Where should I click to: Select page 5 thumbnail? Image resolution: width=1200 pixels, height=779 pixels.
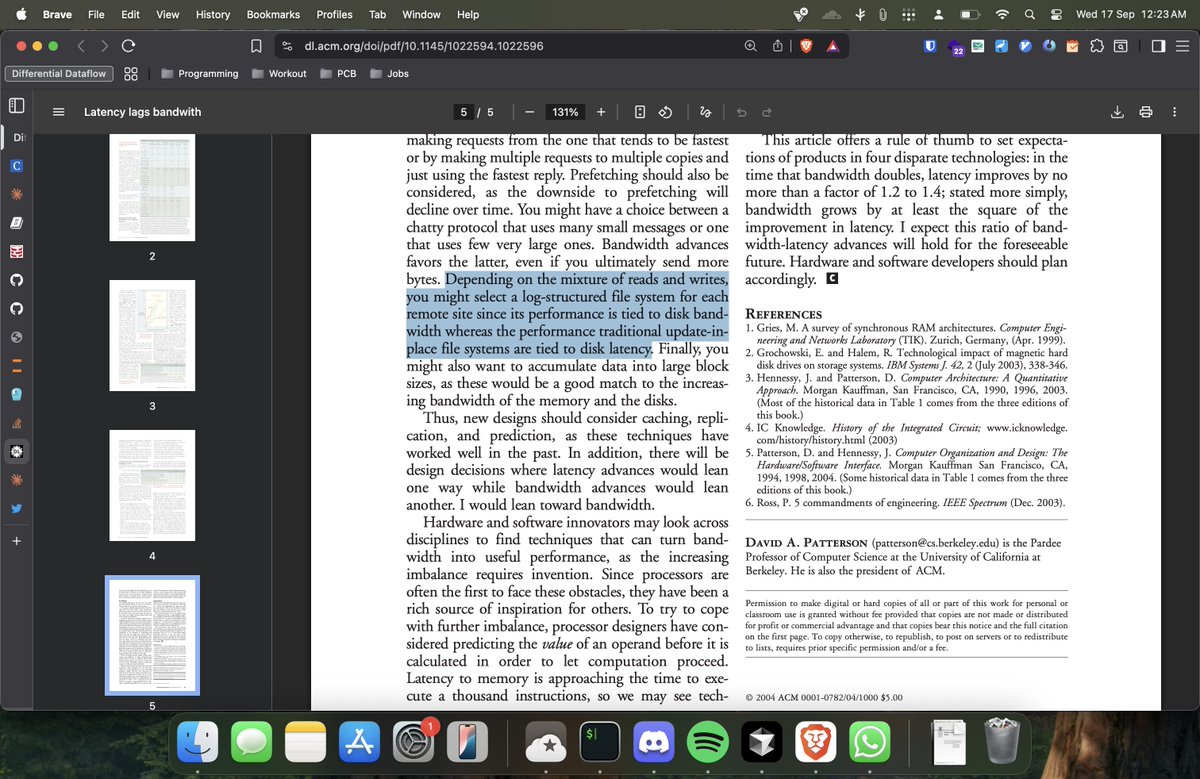(x=152, y=635)
